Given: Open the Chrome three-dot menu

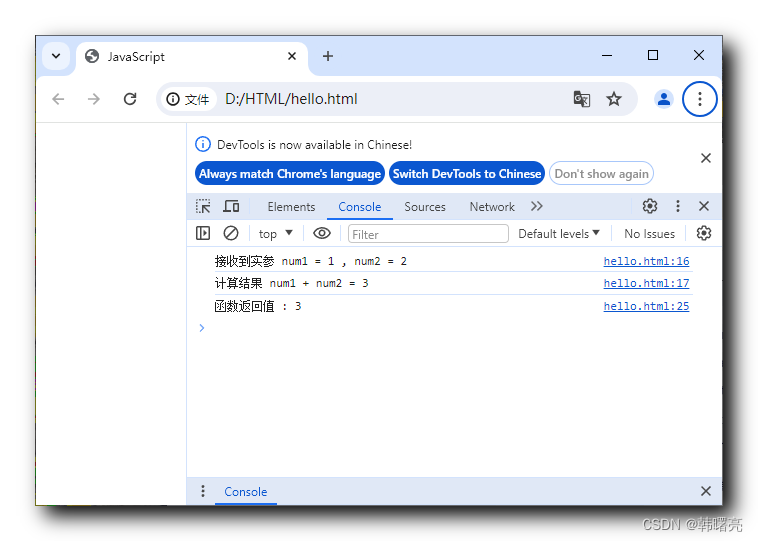Looking at the screenshot, I should (x=700, y=99).
